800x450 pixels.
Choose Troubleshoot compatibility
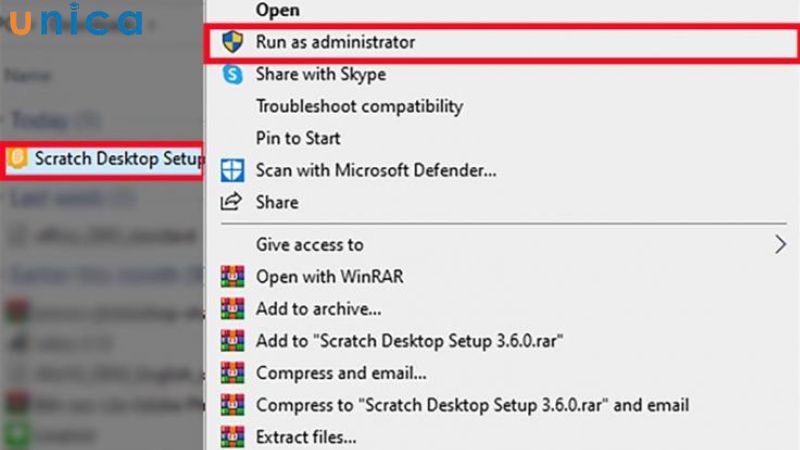[359, 106]
